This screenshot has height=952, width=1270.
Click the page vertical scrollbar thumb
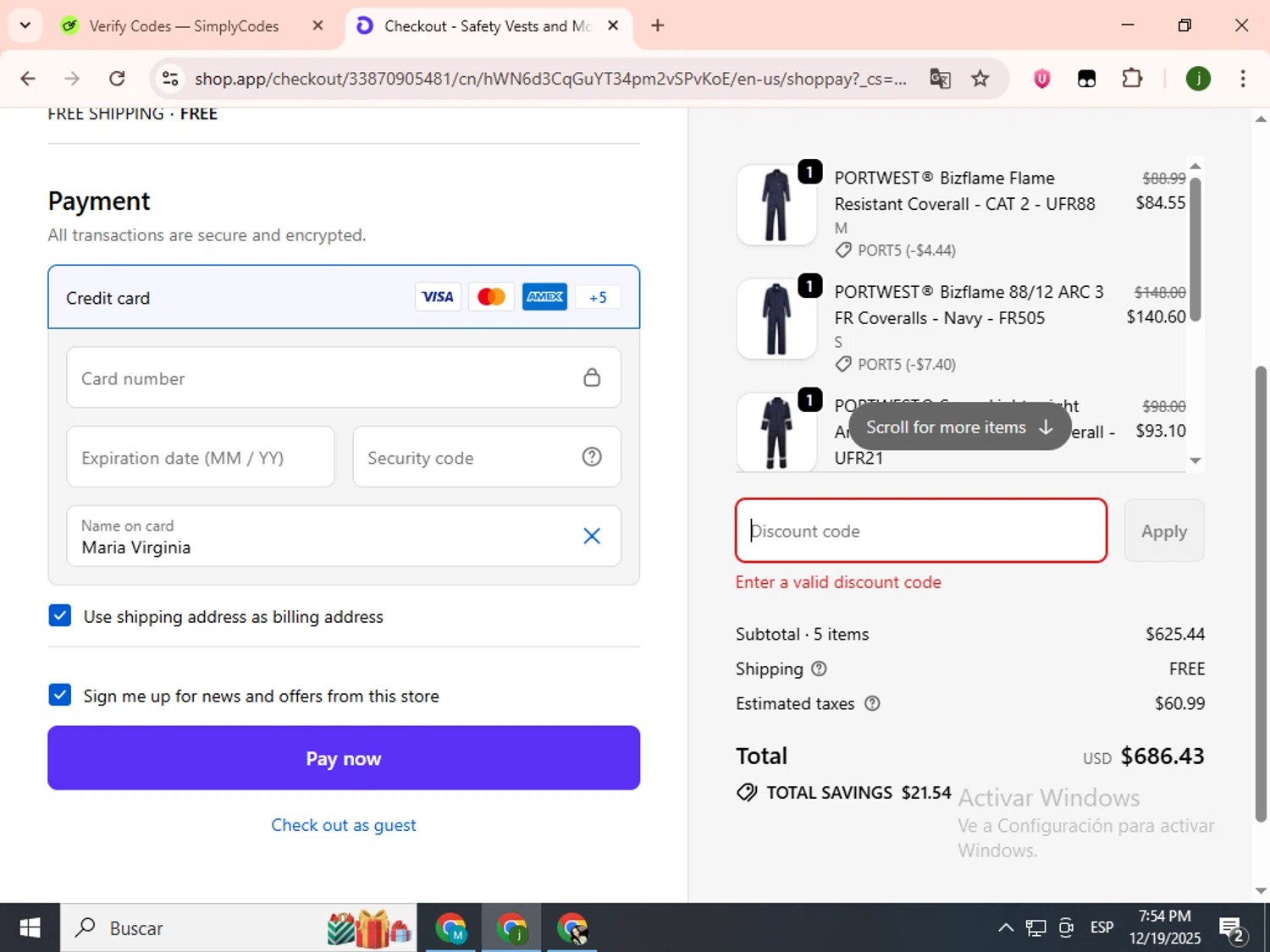coord(1261,592)
